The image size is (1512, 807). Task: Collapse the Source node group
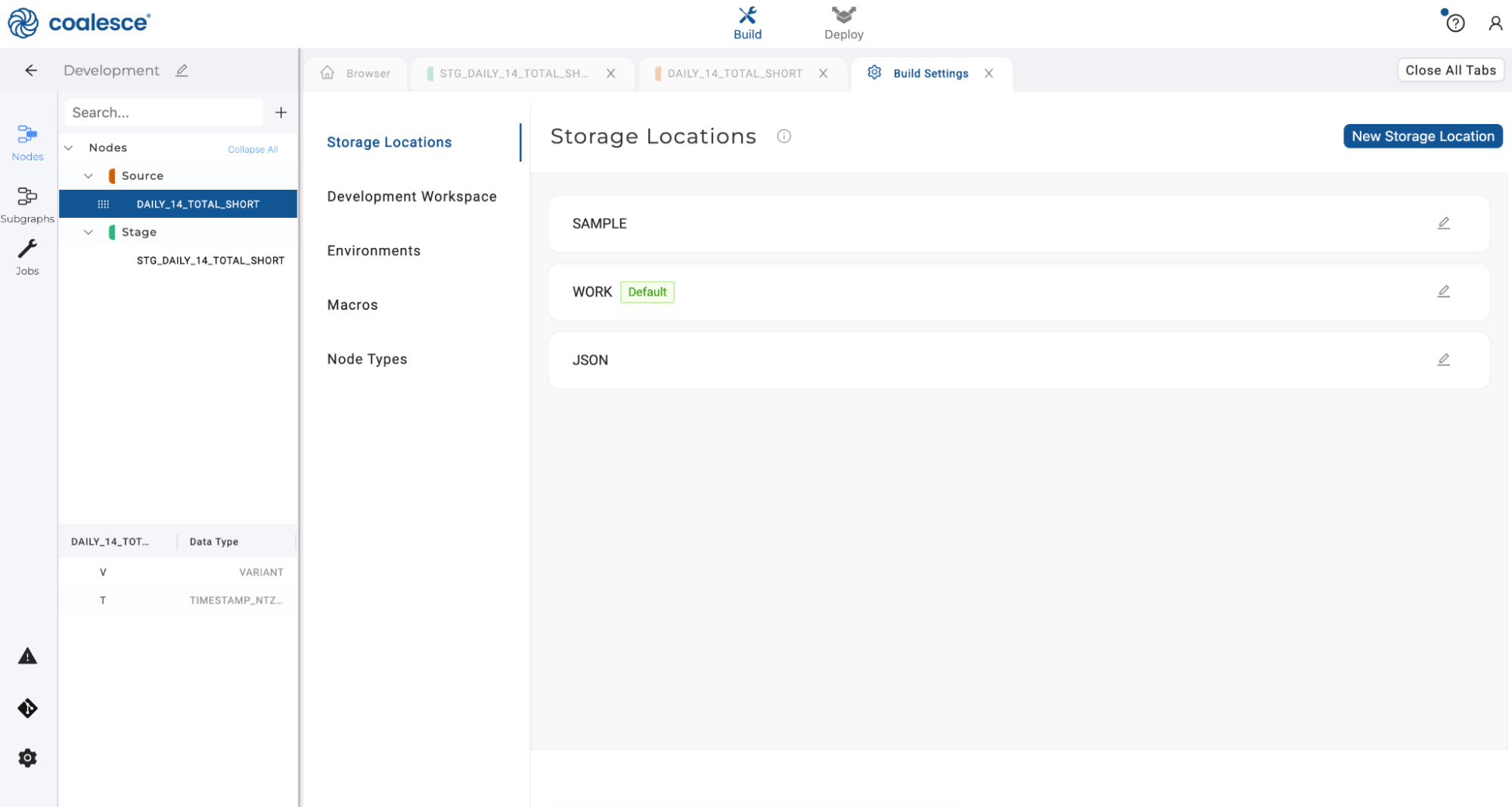(x=88, y=175)
